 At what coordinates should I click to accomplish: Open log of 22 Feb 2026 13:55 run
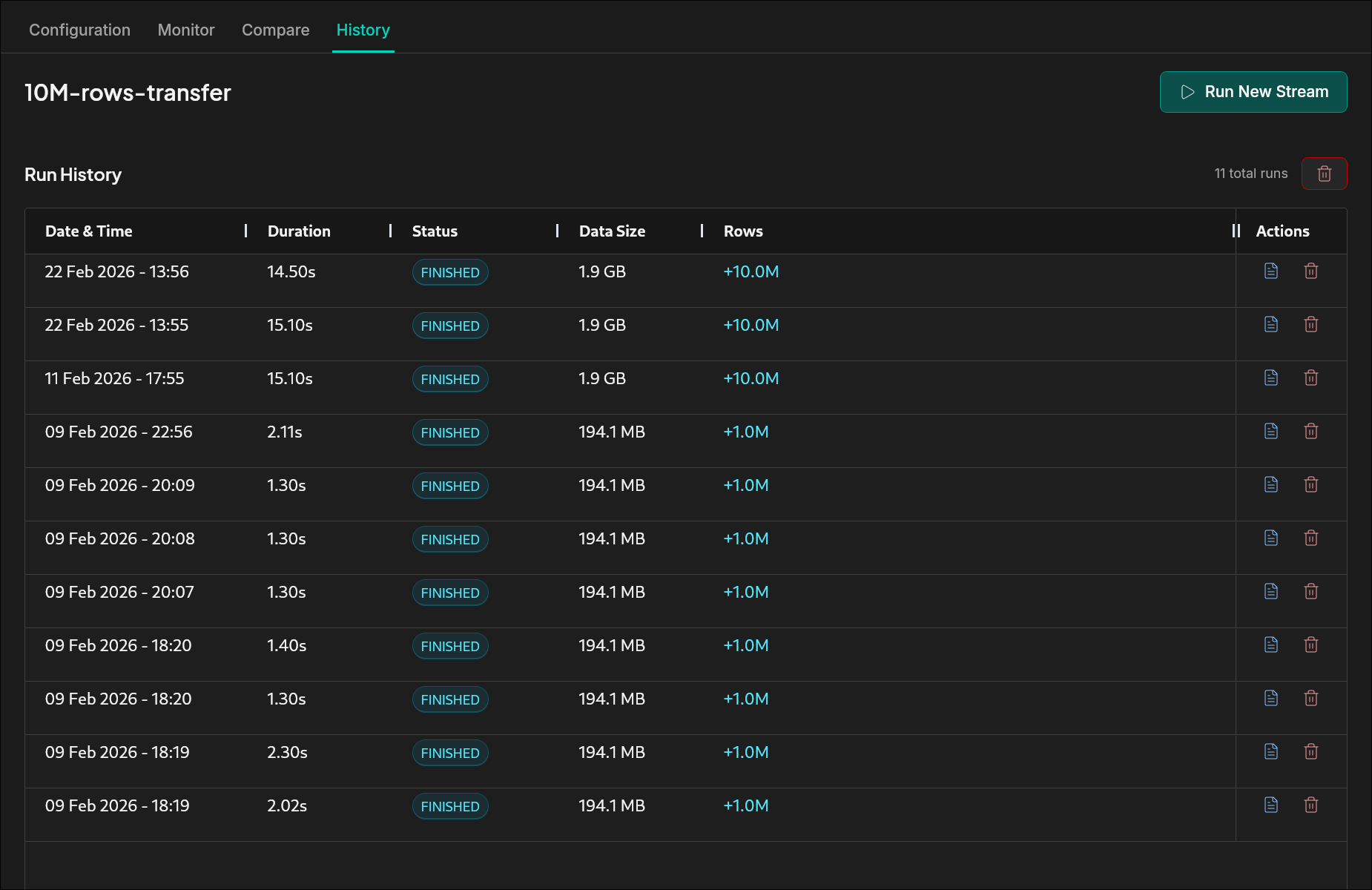pos(1271,324)
